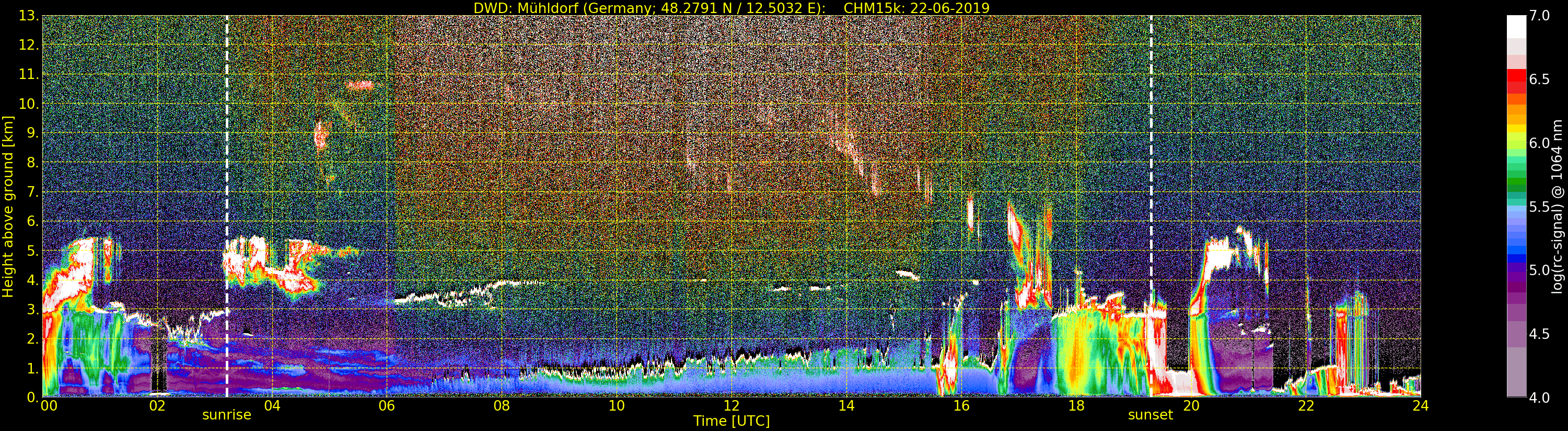Click the 16 time tick label
The width and height of the screenshot is (1568, 431).
point(961,406)
